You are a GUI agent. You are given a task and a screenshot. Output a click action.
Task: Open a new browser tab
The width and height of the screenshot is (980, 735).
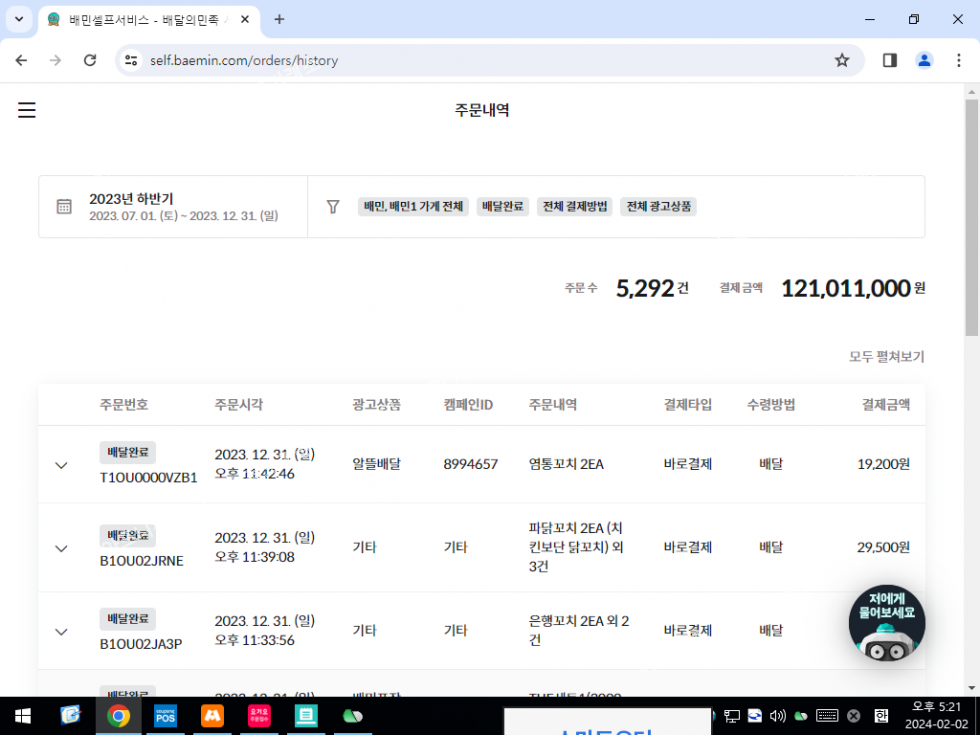[279, 19]
